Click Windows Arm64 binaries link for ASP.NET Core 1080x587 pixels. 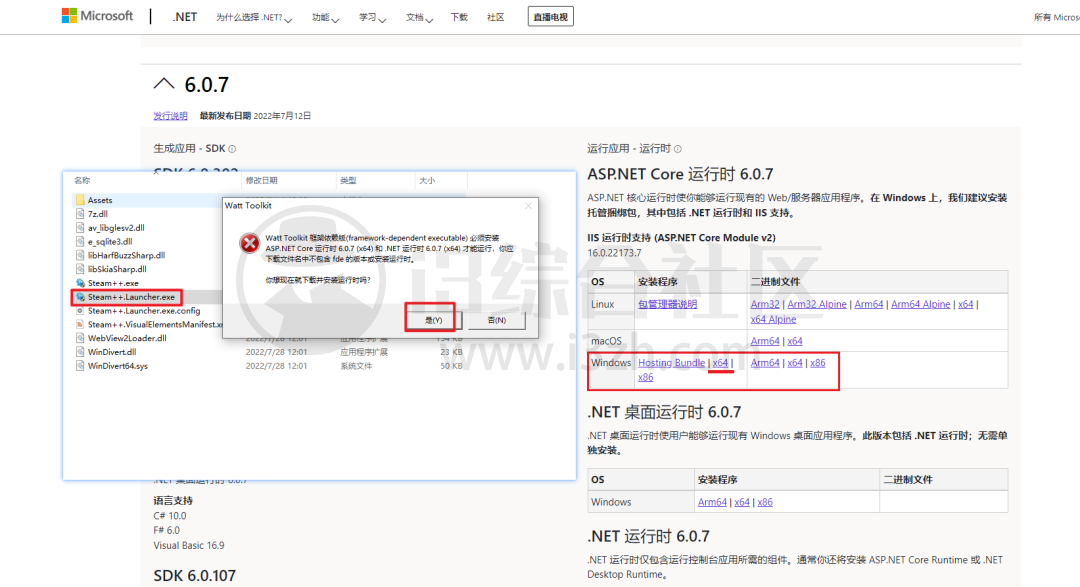(765, 362)
